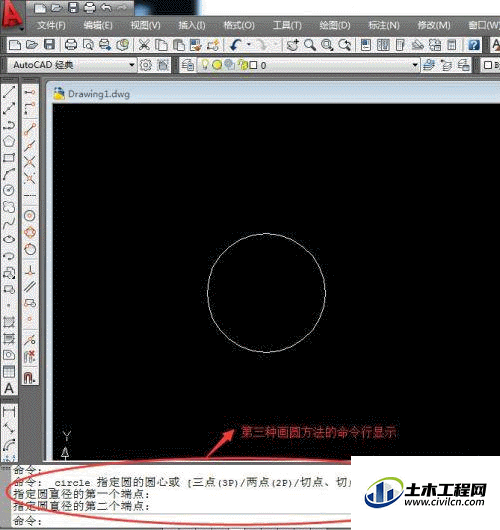Screen dimensions: 500x530
Task: Select the Hatch tool
Action: 9,322
